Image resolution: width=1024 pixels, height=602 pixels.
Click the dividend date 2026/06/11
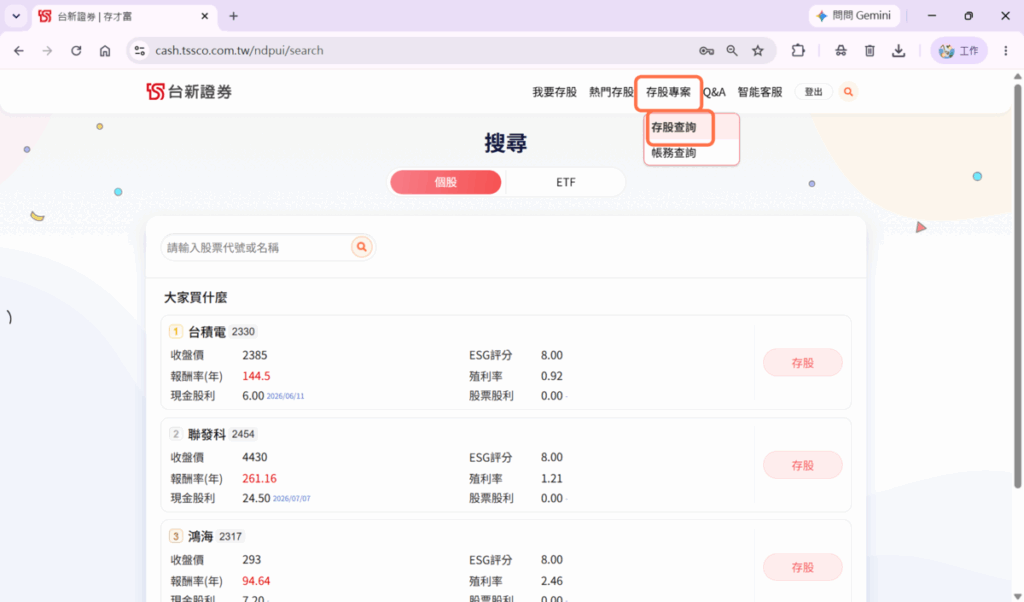tap(285, 396)
